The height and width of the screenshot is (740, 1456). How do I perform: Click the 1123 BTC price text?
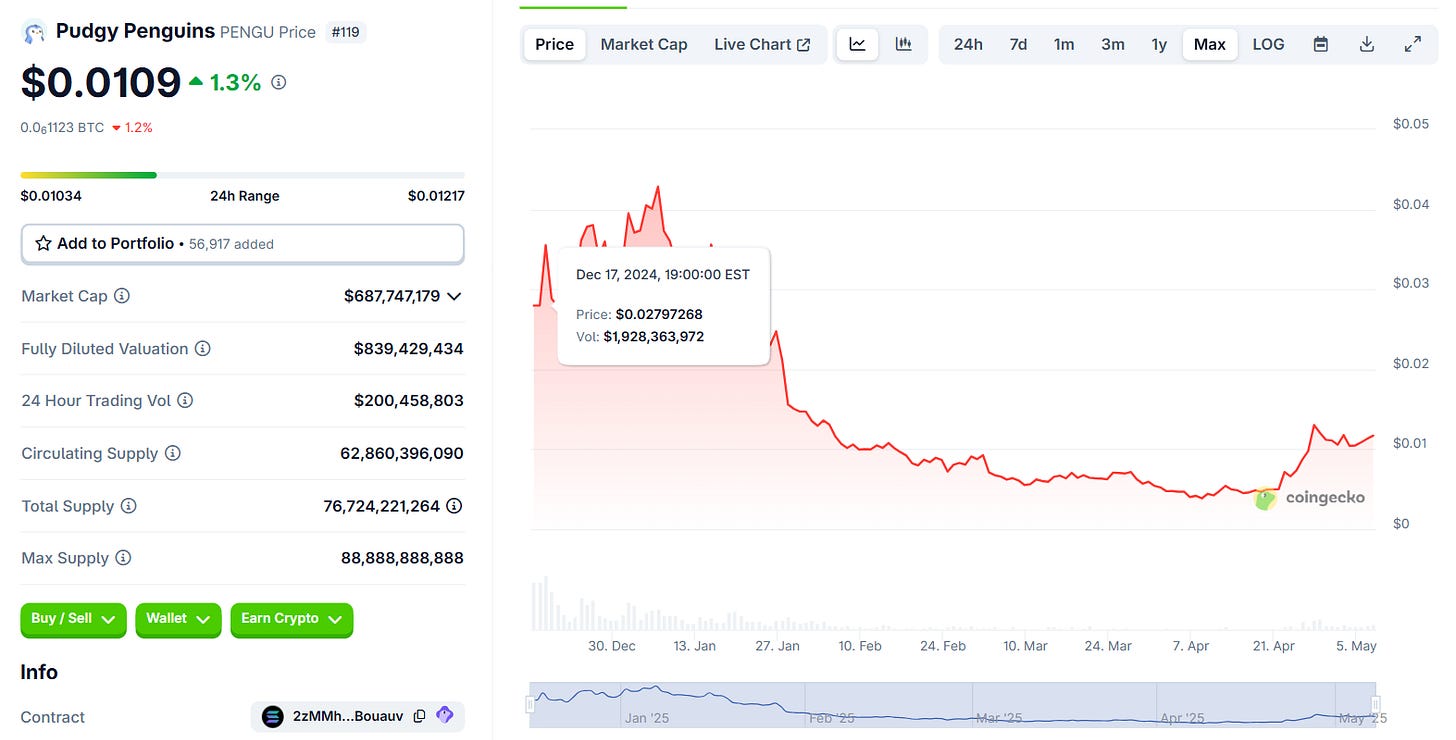coord(62,128)
